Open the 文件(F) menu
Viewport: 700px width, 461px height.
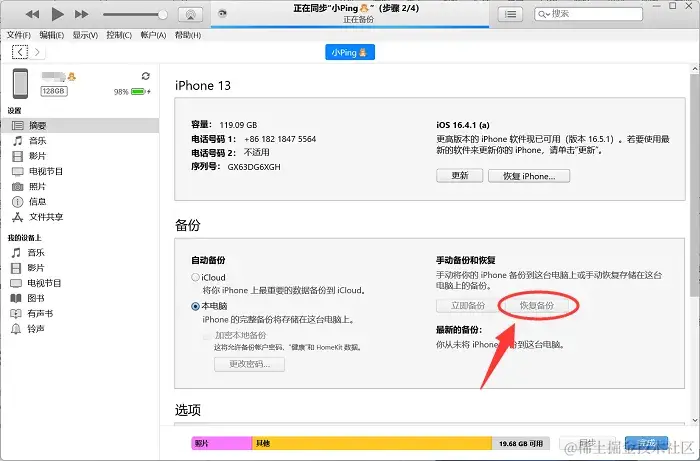point(18,35)
